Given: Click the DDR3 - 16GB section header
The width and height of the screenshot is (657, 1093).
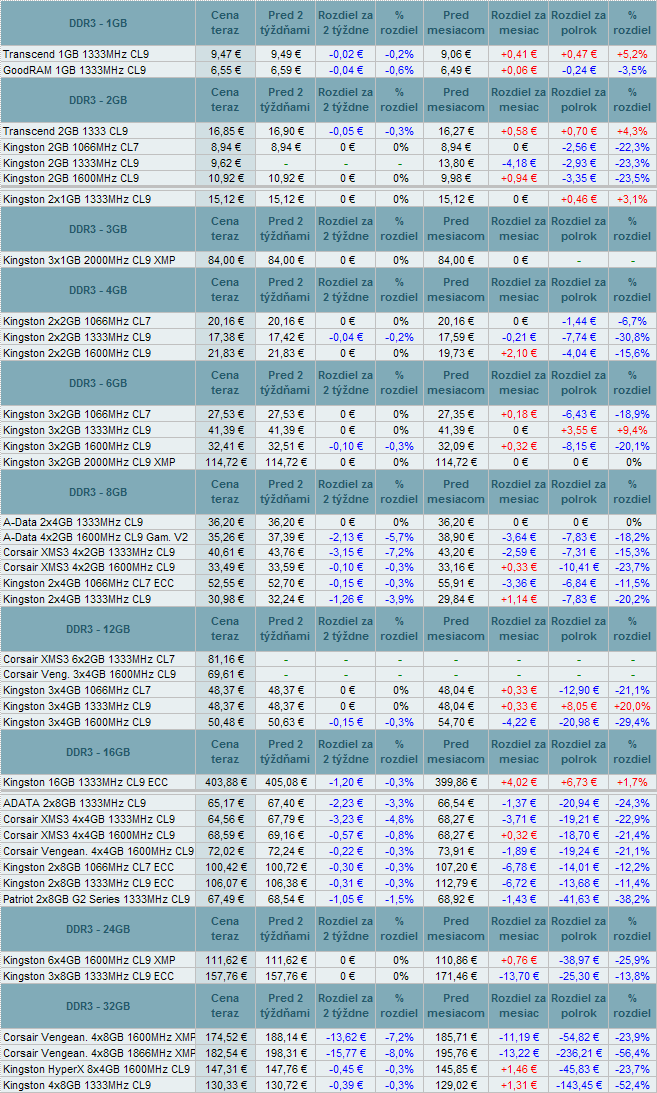Looking at the screenshot, I should click(98, 752).
